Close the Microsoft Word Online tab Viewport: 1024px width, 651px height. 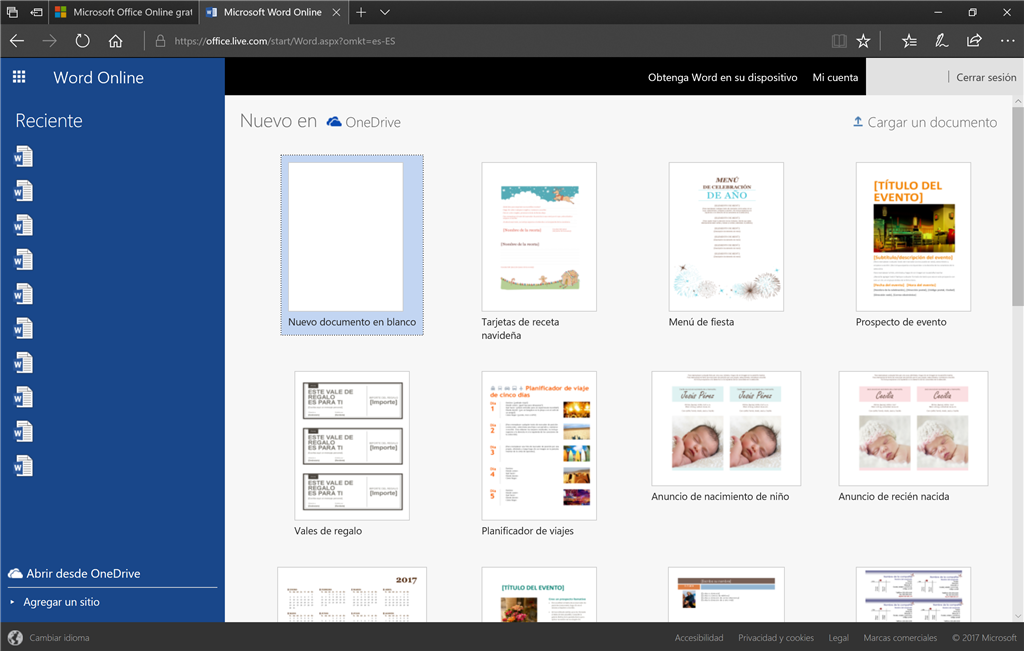point(336,12)
